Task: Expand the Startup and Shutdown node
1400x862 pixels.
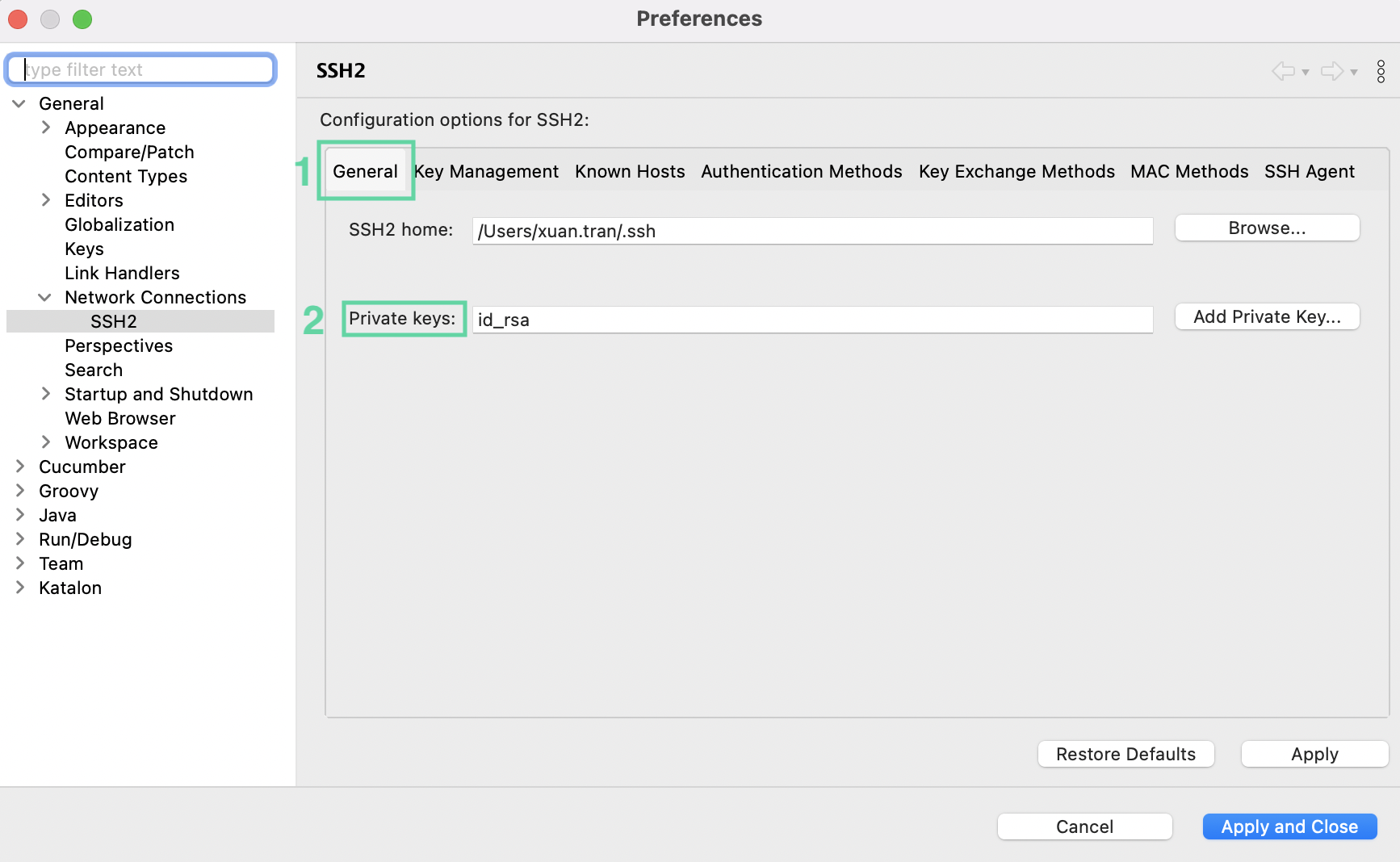Action: tap(45, 394)
